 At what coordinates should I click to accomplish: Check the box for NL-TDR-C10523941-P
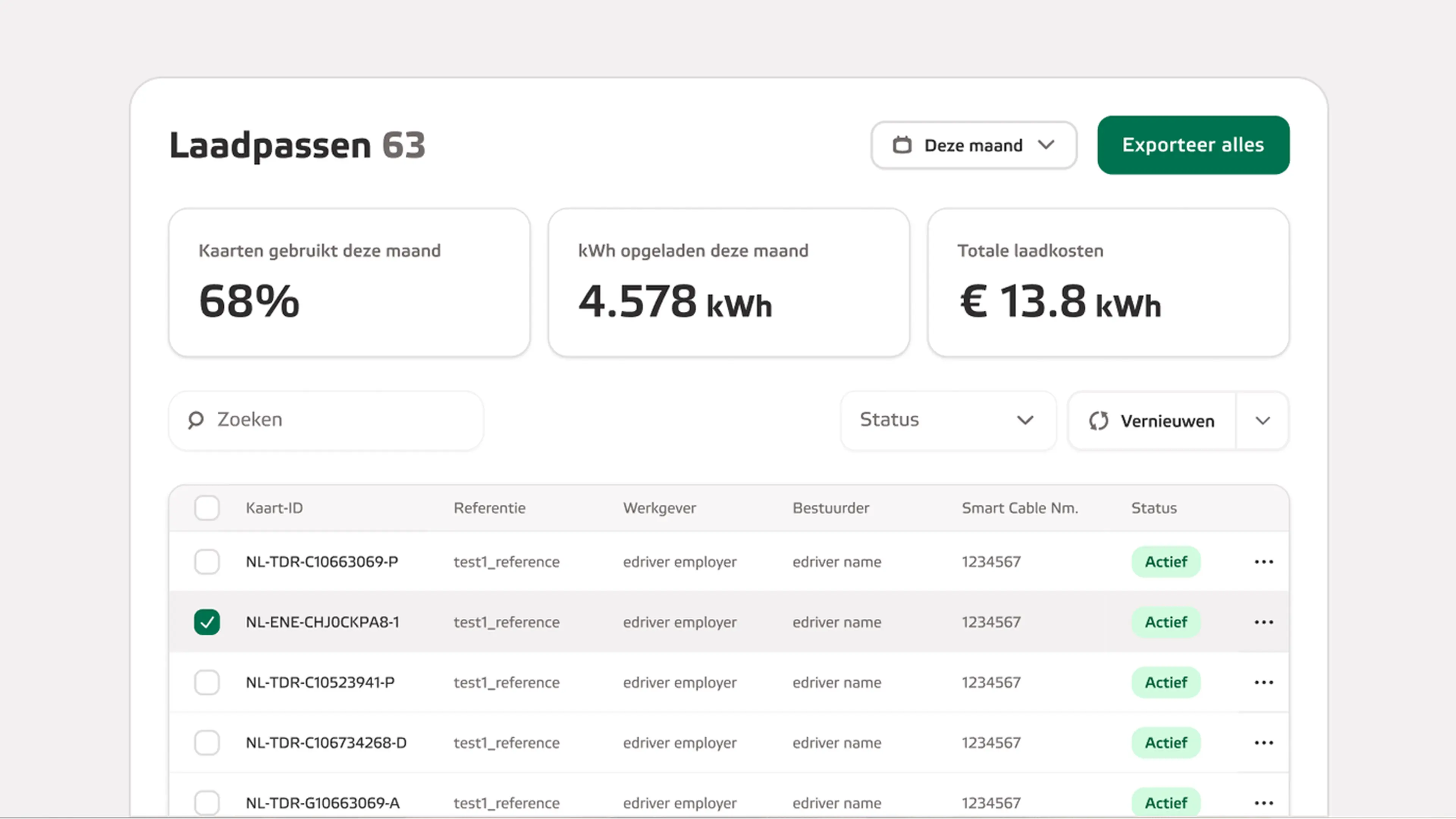(x=207, y=683)
